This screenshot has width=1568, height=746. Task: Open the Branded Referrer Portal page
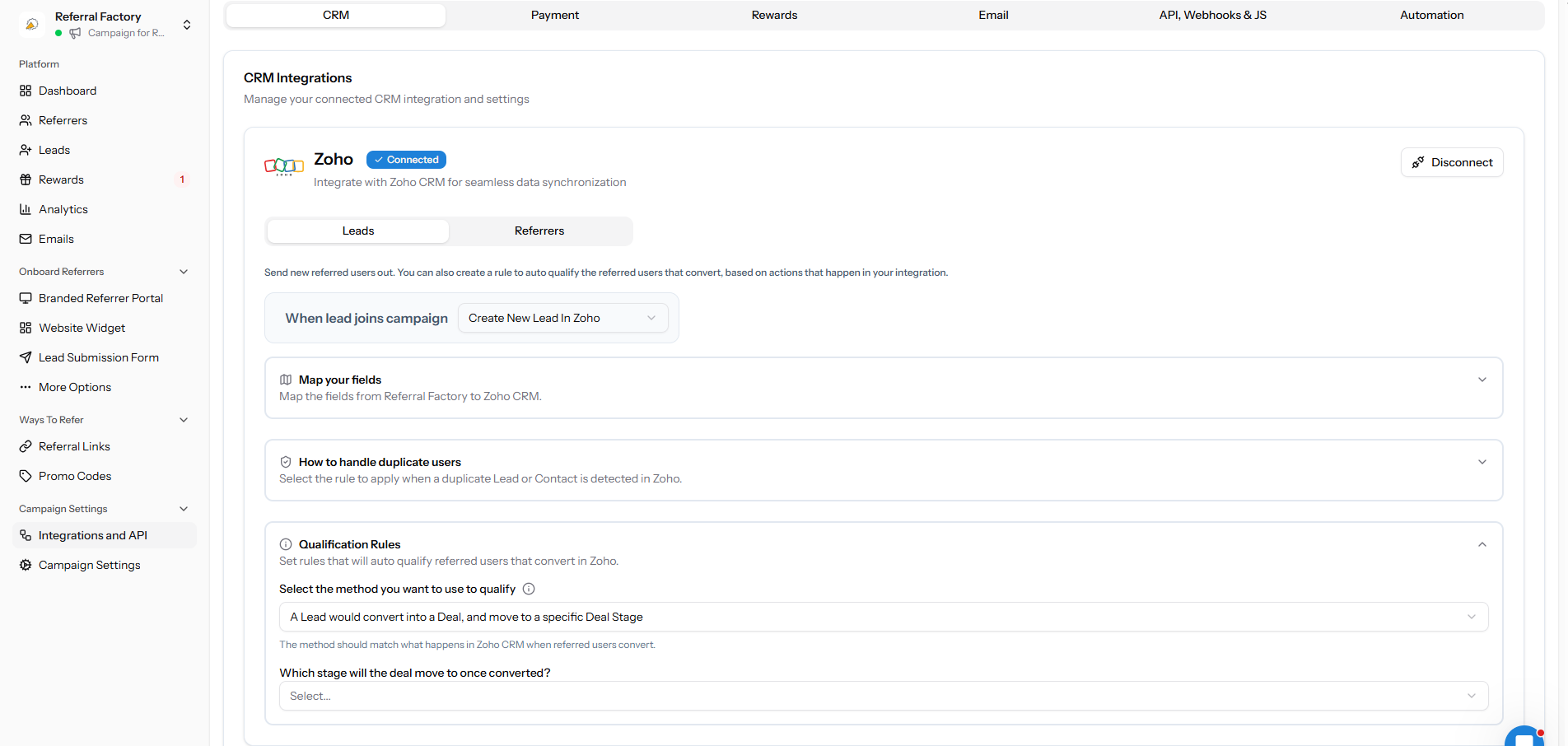[x=105, y=298]
